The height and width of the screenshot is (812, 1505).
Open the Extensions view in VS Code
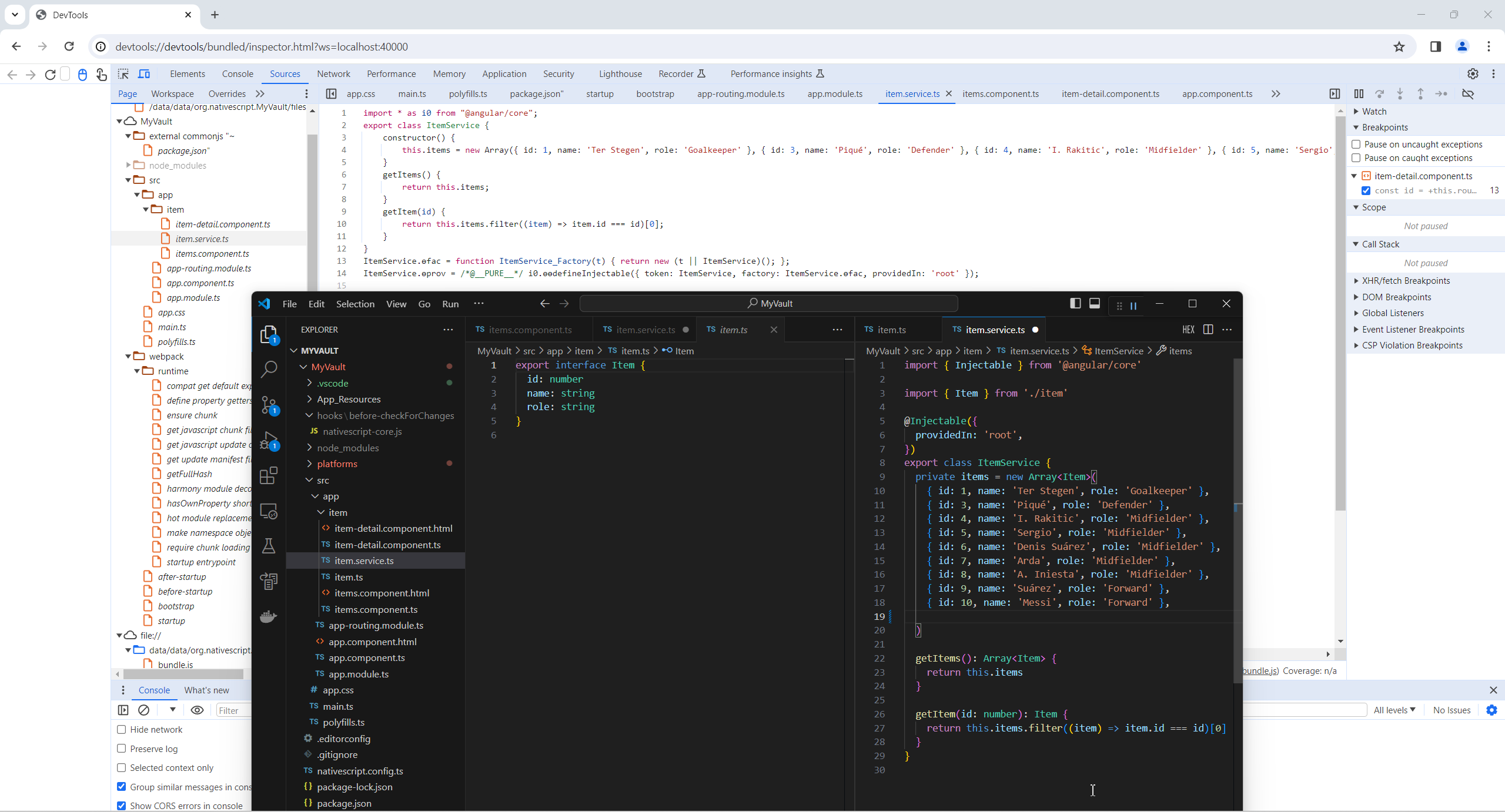pyautogui.click(x=269, y=475)
